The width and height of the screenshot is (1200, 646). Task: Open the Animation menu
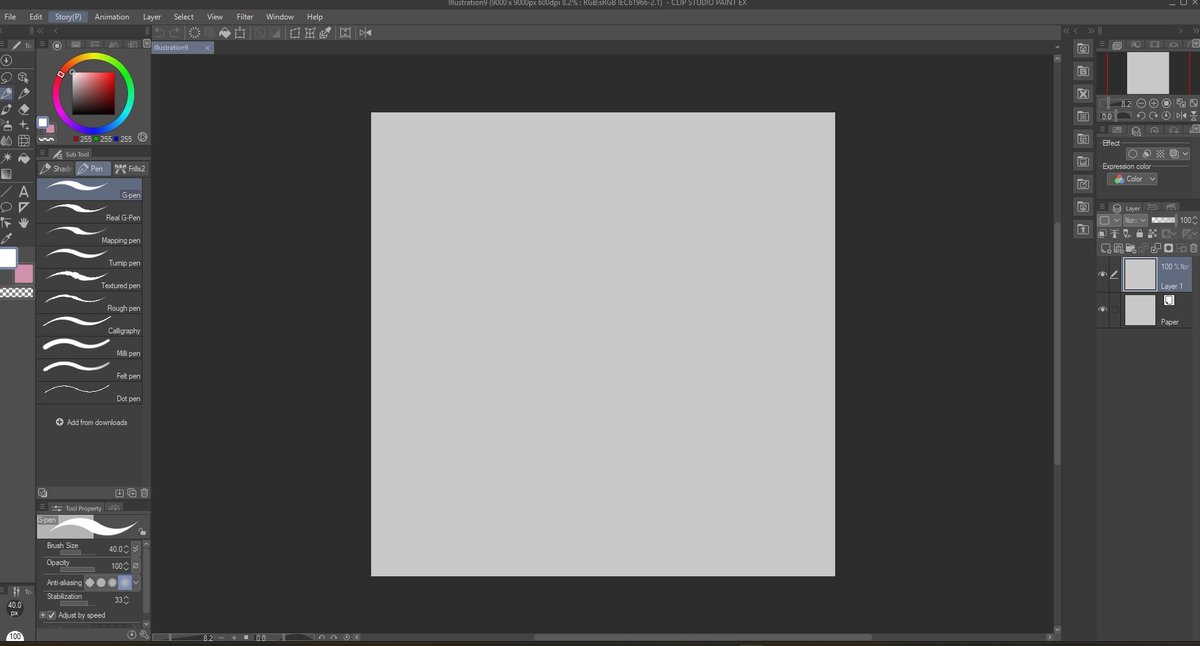point(112,17)
